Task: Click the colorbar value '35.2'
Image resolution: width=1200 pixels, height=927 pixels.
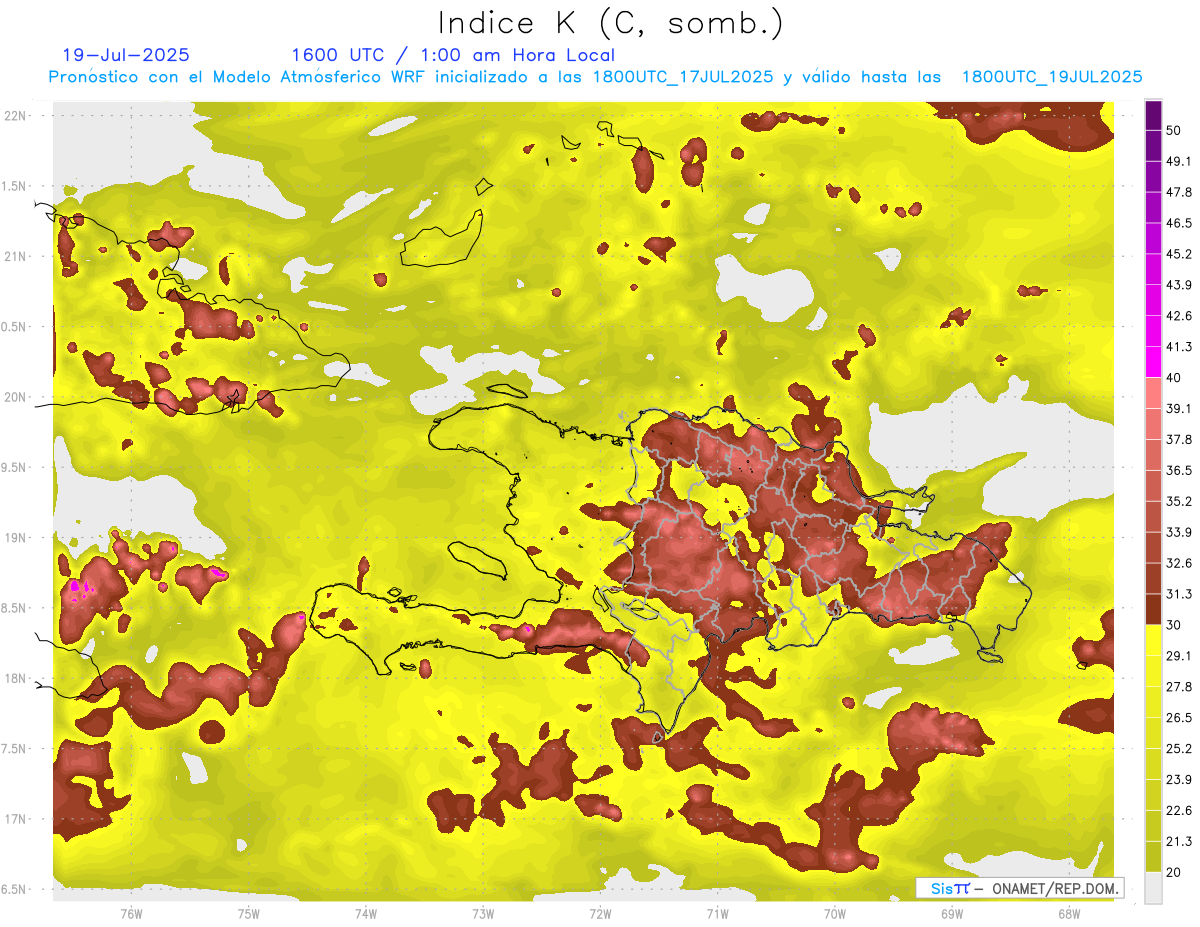Action: point(1178,501)
